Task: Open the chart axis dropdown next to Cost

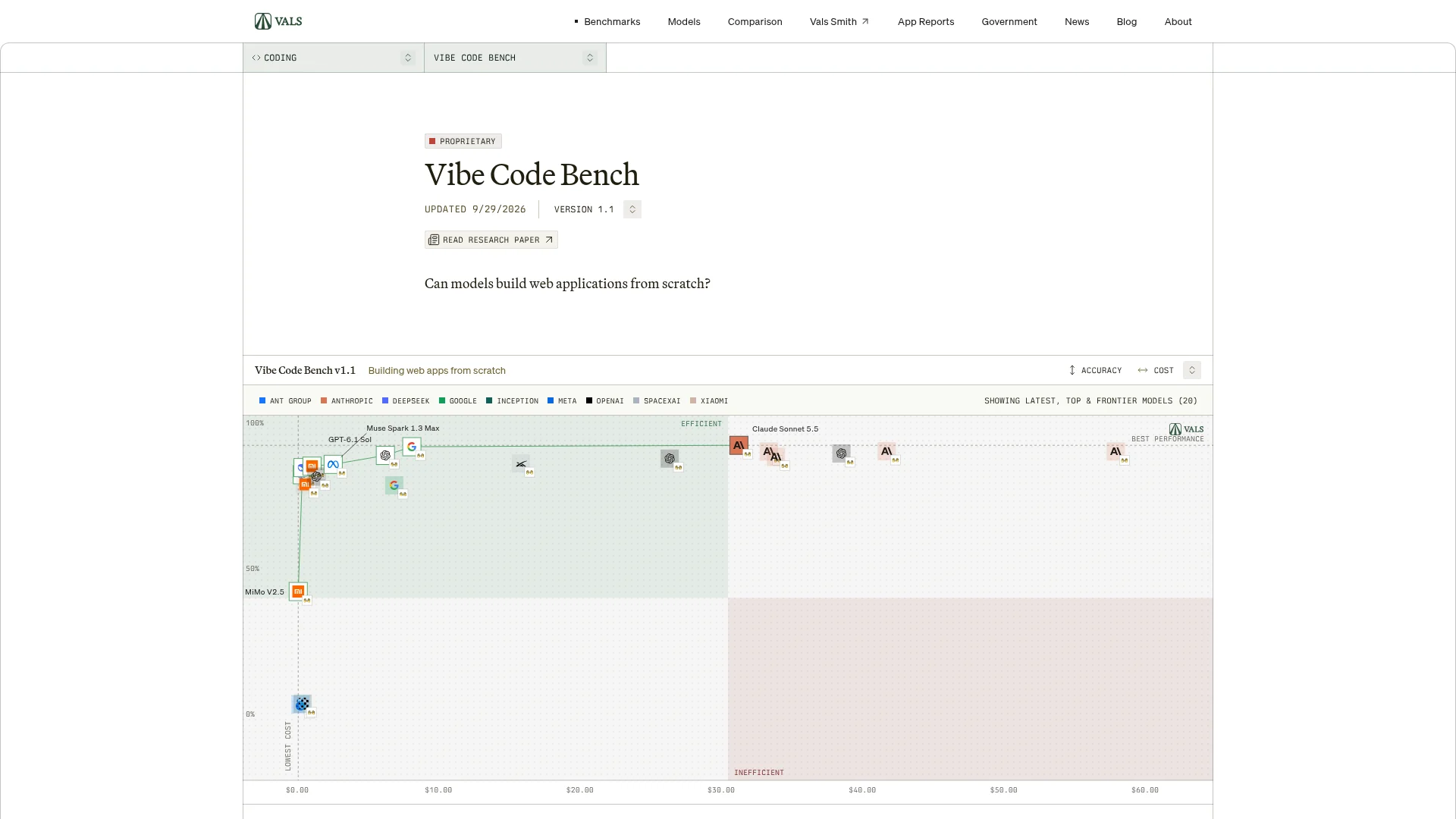Action: [1192, 370]
